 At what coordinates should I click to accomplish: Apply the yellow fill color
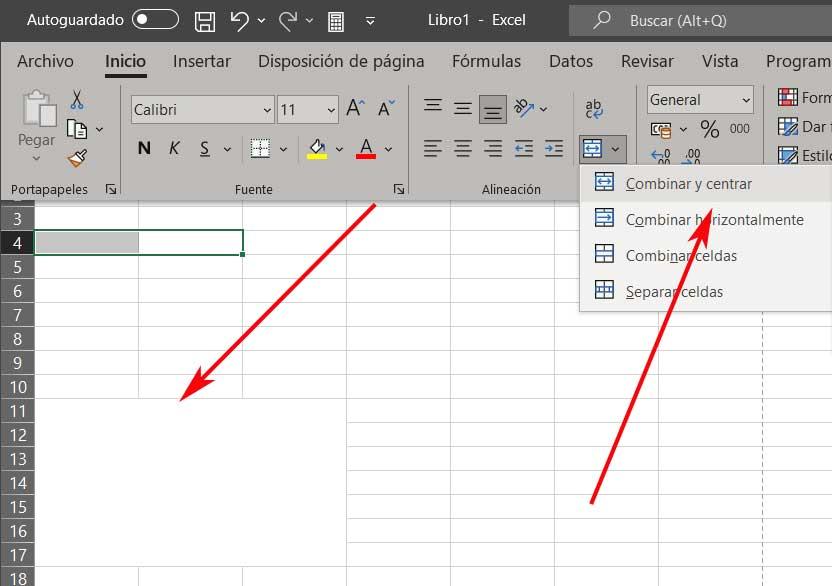click(317, 149)
